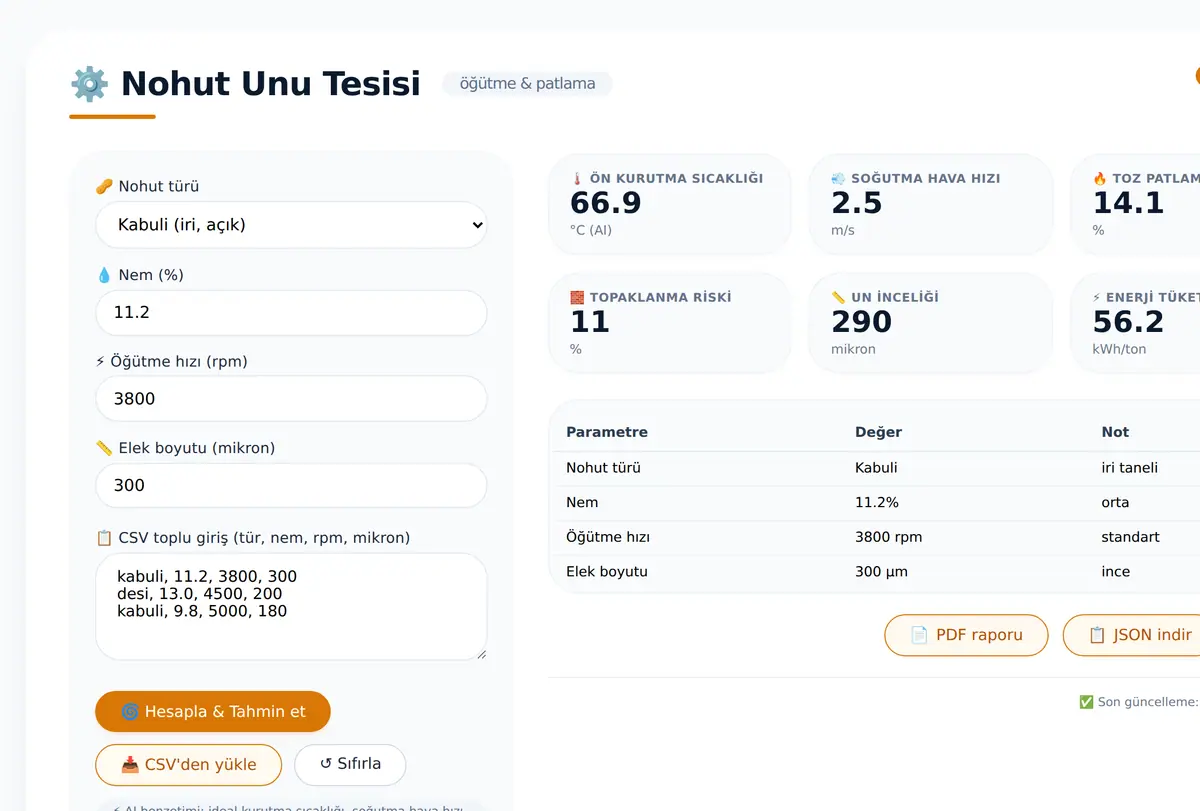Click the 14.1 dust explosion percentage

tap(1128, 203)
